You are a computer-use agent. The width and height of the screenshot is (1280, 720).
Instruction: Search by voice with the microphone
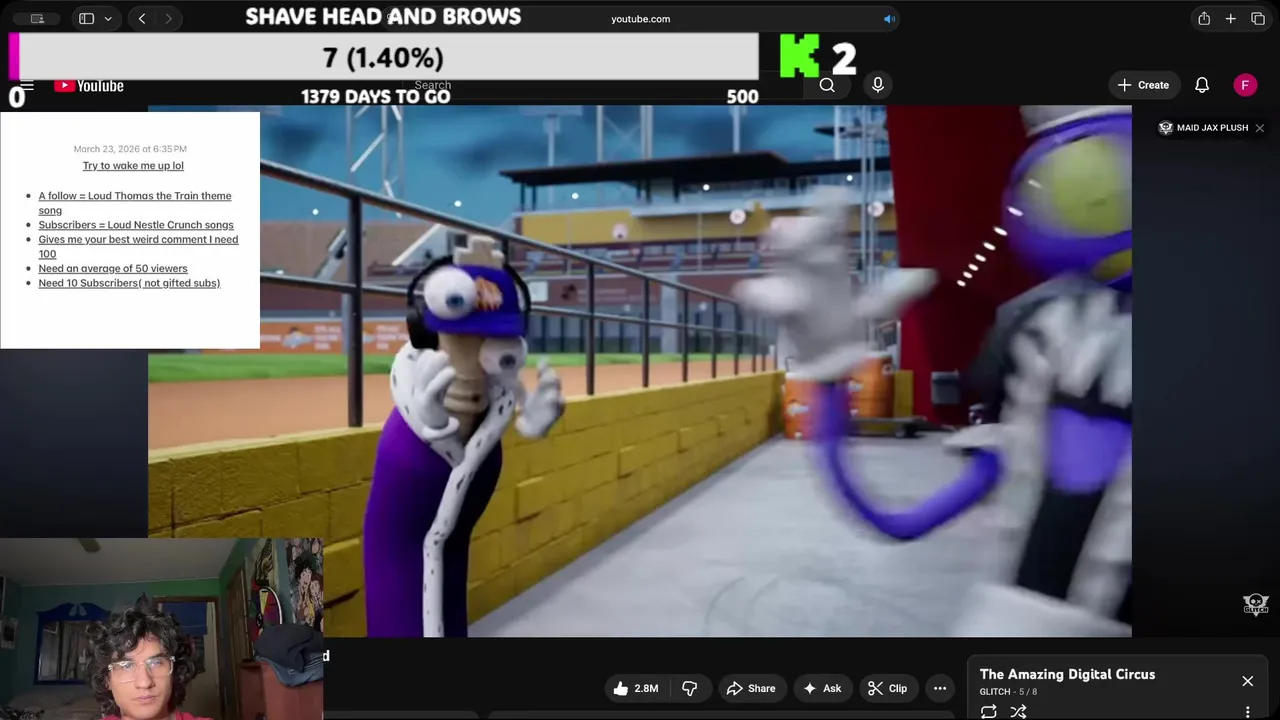coord(877,85)
